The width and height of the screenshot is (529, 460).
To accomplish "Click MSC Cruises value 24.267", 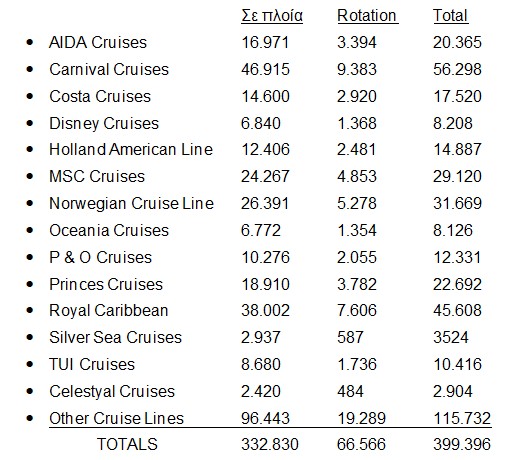I will coord(265,177).
